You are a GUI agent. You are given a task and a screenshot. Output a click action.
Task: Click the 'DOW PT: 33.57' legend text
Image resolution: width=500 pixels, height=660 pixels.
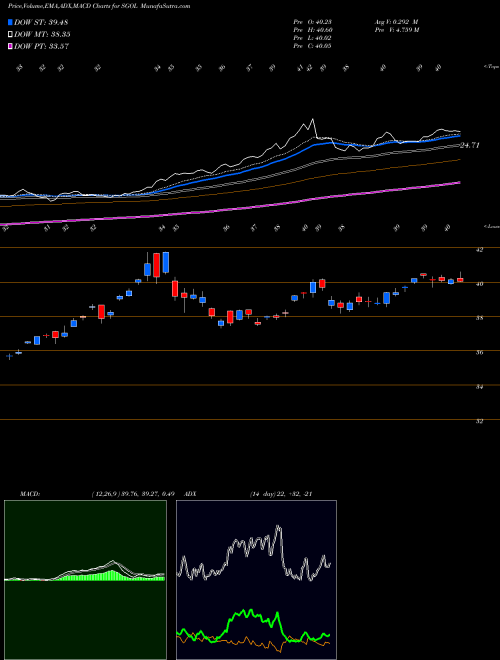(x=42, y=46)
